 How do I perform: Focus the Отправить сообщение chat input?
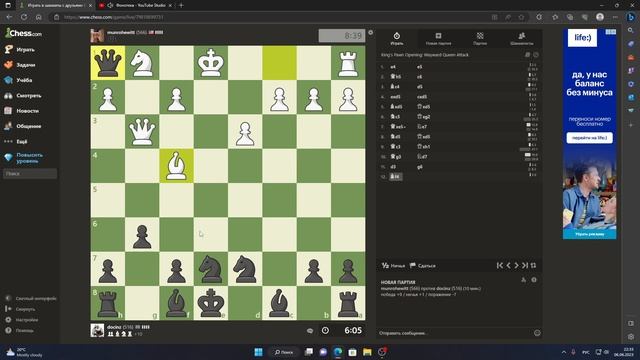[455, 333]
